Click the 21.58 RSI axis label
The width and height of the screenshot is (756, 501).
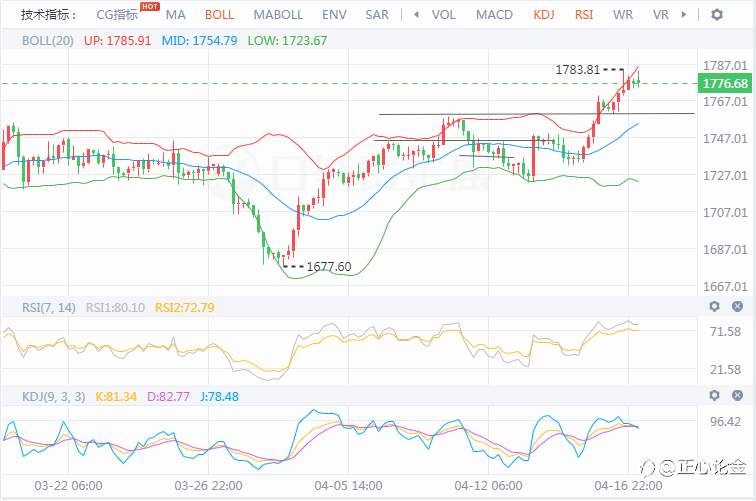click(725, 370)
